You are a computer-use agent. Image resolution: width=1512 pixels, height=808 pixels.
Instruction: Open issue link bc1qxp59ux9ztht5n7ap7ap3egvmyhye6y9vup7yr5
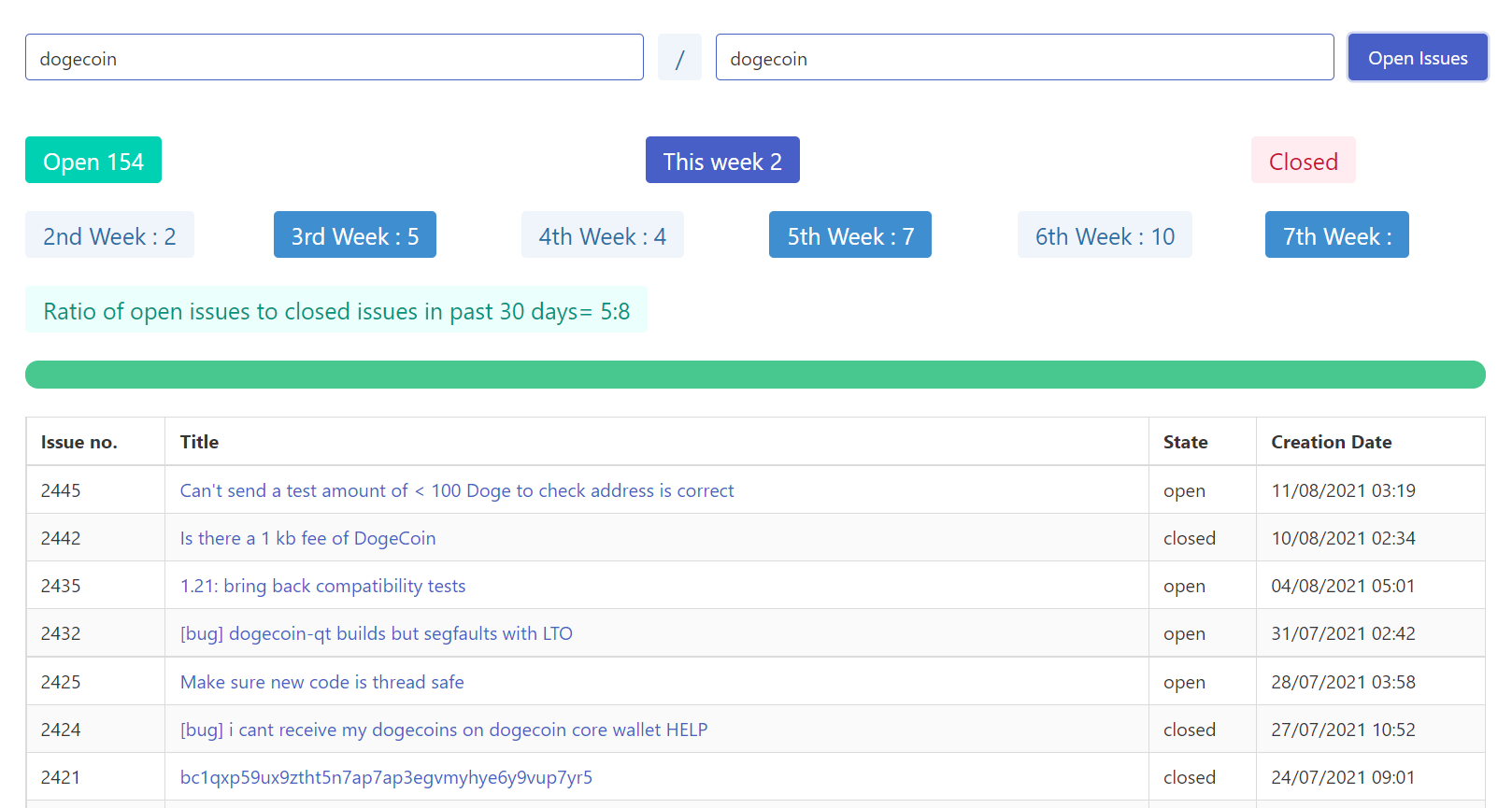pyautogui.click(x=387, y=777)
